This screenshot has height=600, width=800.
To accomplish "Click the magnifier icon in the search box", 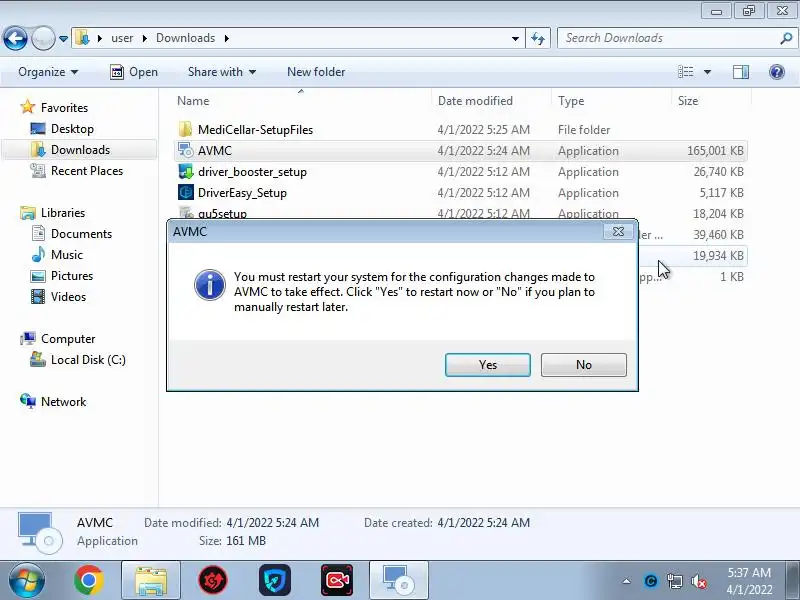I will pos(787,38).
